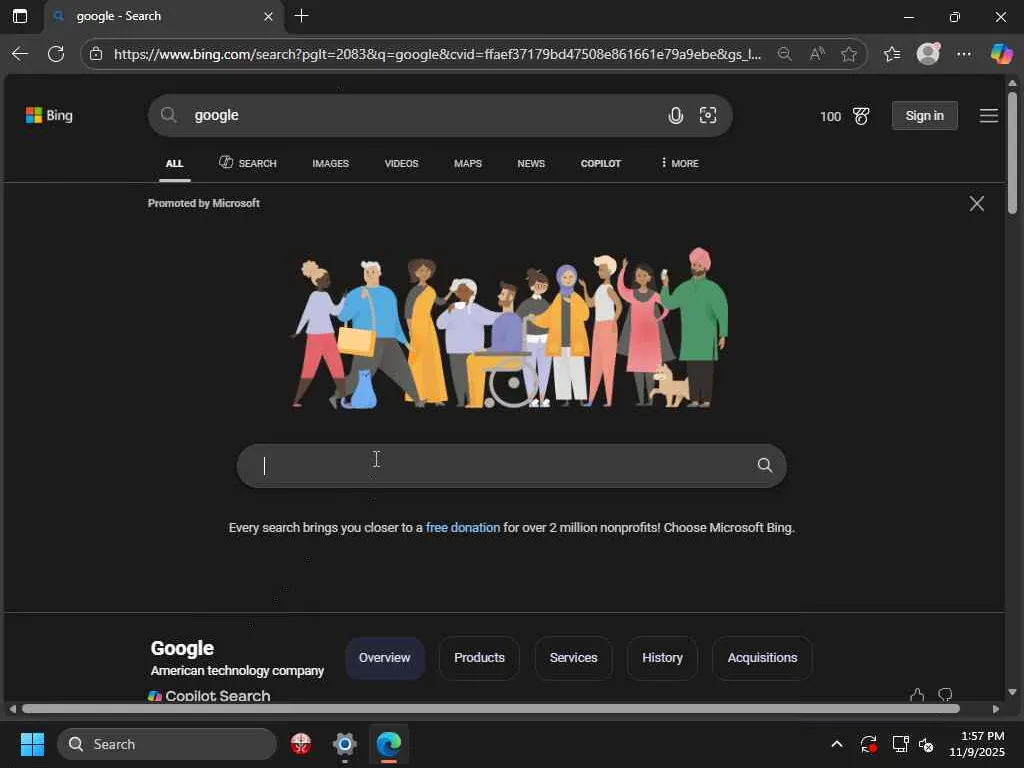The height and width of the screenshot is (768, 1024).
Task: Click the diverse people illustration
Action: [x=509, y=328]
